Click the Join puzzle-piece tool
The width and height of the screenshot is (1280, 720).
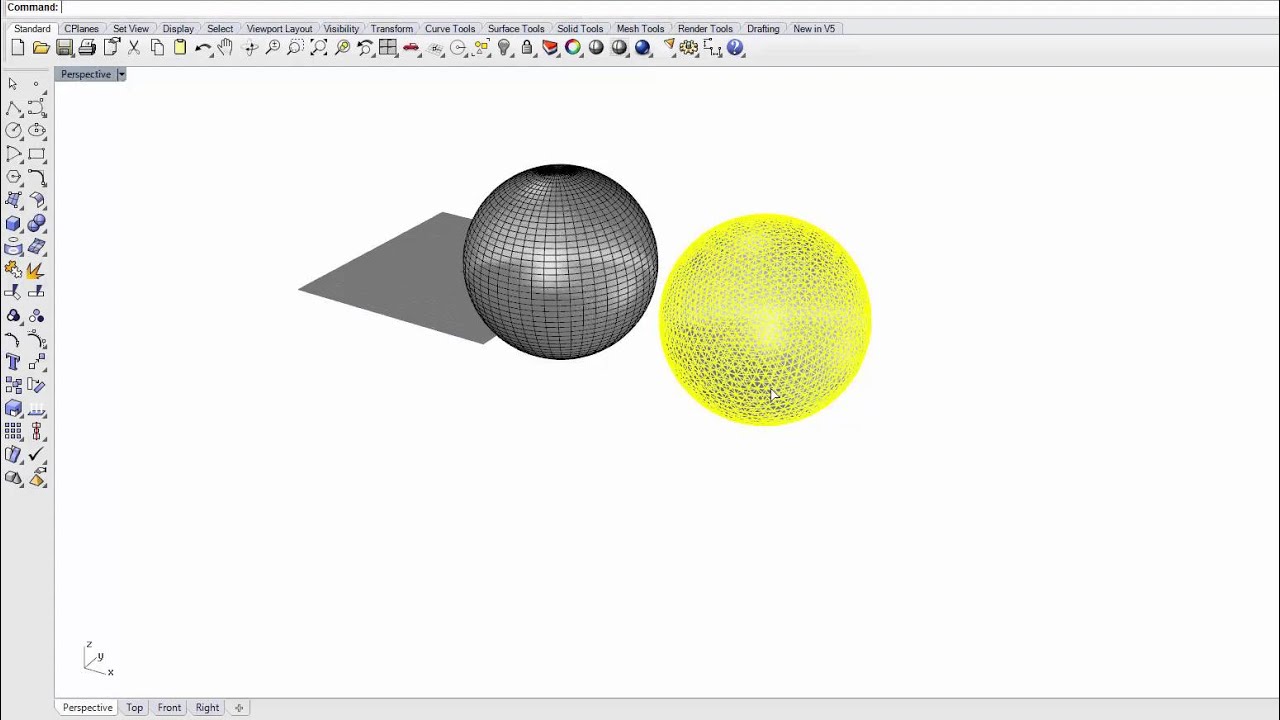(x=13, y=270)
